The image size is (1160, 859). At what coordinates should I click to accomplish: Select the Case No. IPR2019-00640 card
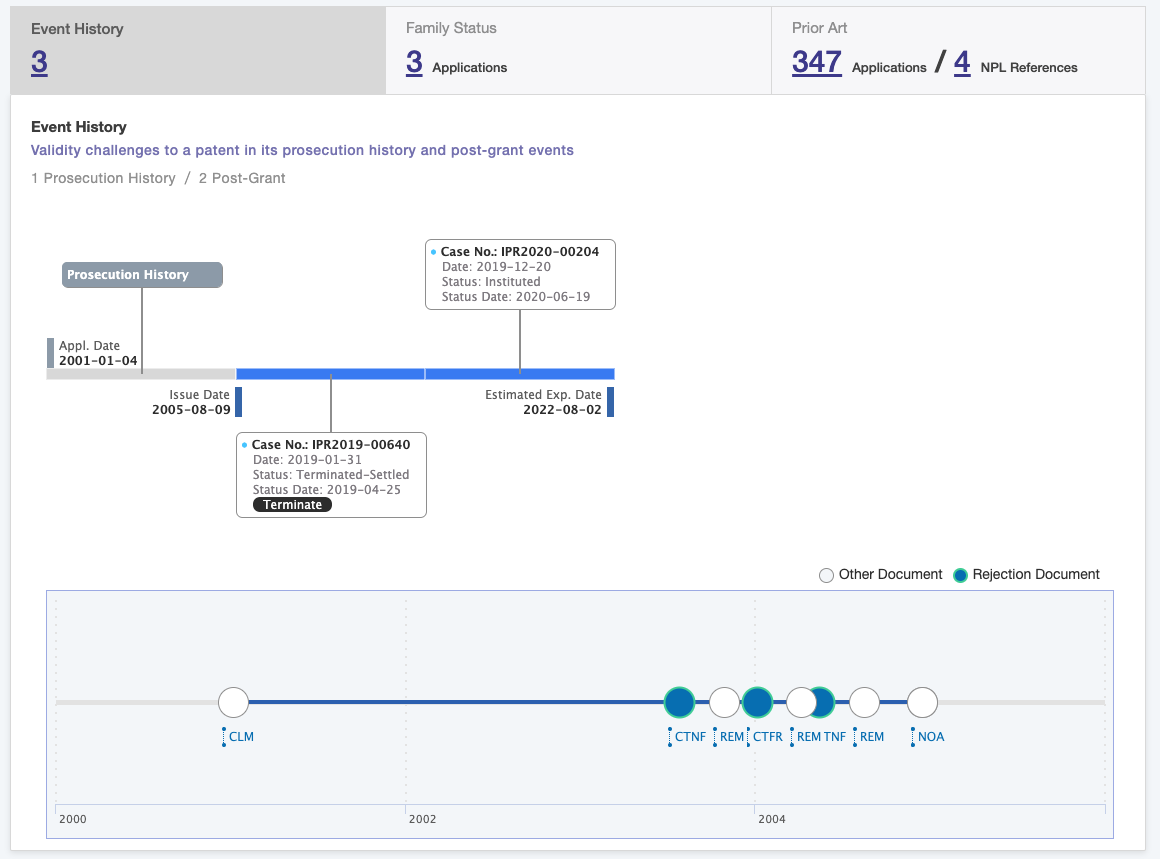coord(331,474)
